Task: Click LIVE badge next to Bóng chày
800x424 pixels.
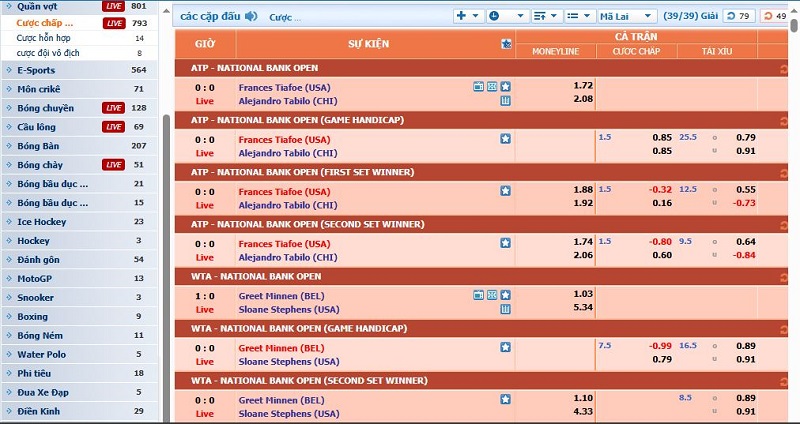Action: pos(113,164)
